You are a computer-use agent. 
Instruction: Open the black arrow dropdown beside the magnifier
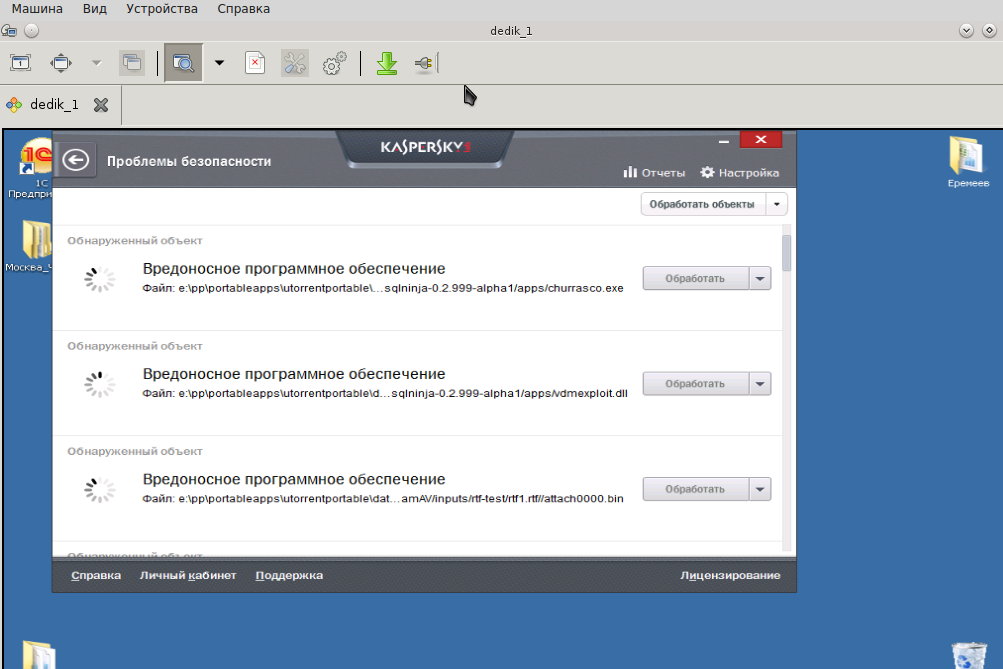219,63
